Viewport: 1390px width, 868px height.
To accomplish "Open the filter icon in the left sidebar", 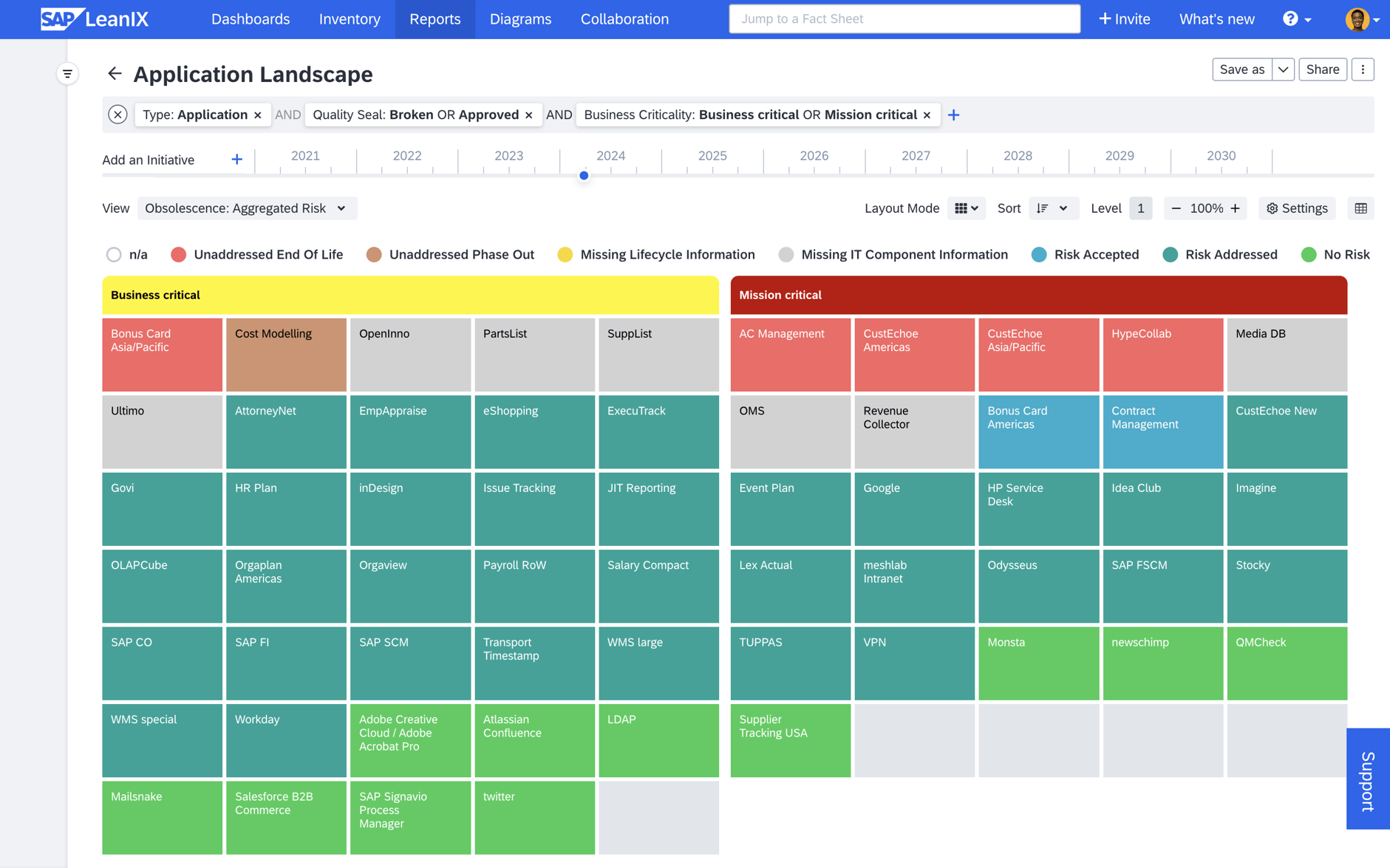I will click(x=67, y=73).
